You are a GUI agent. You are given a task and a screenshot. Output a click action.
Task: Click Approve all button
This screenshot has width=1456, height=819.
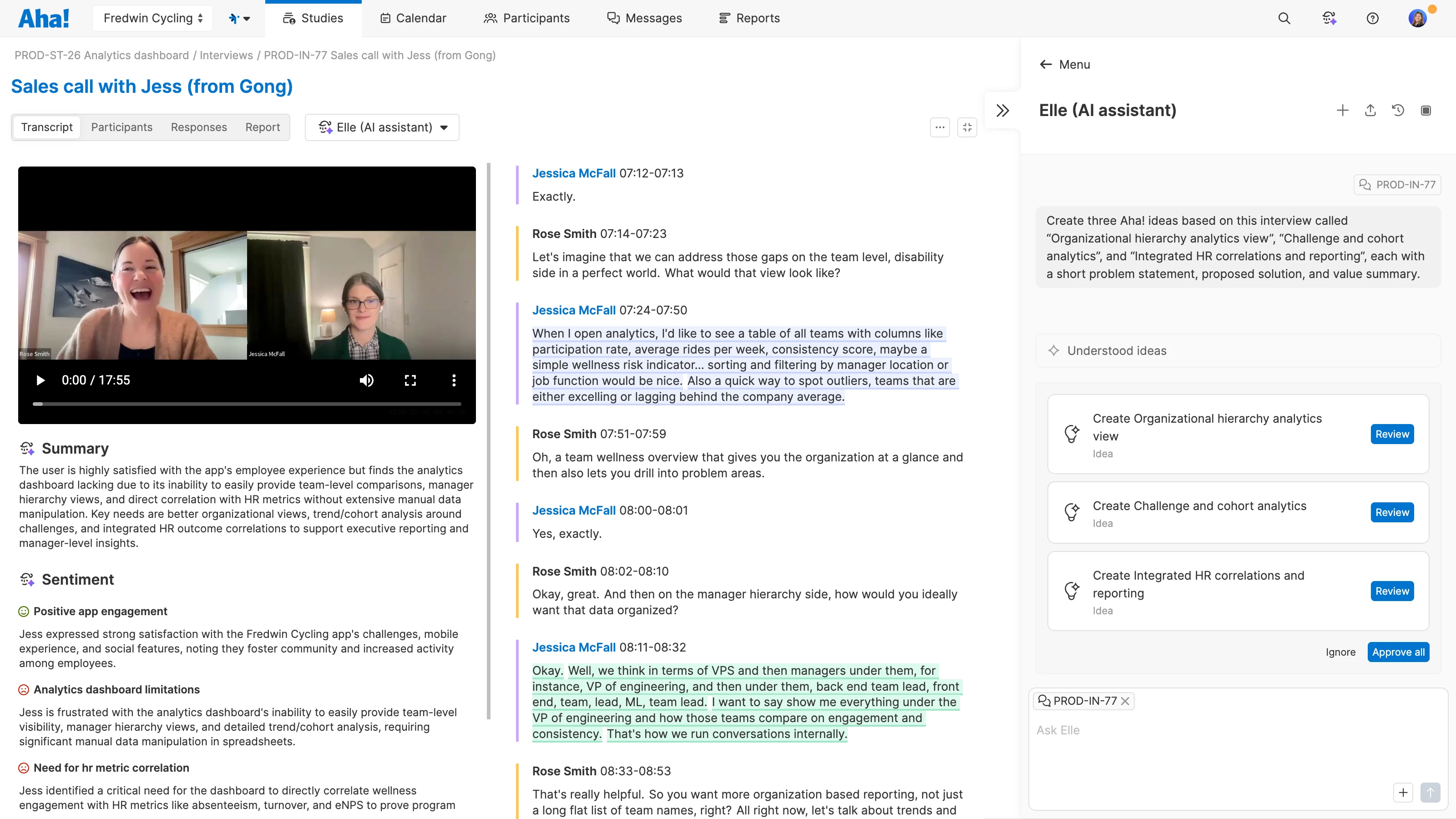point(1398,652)
